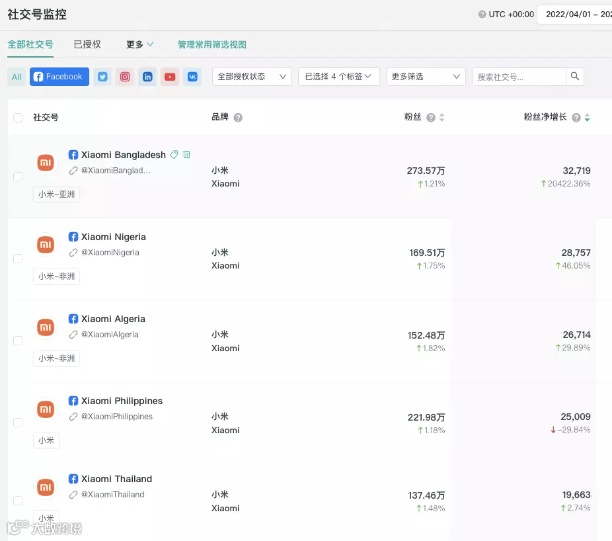The width and height of the screenshot is (612, 541).
Task: Click net growth value 28,757
Action: [x=576, y=253]
